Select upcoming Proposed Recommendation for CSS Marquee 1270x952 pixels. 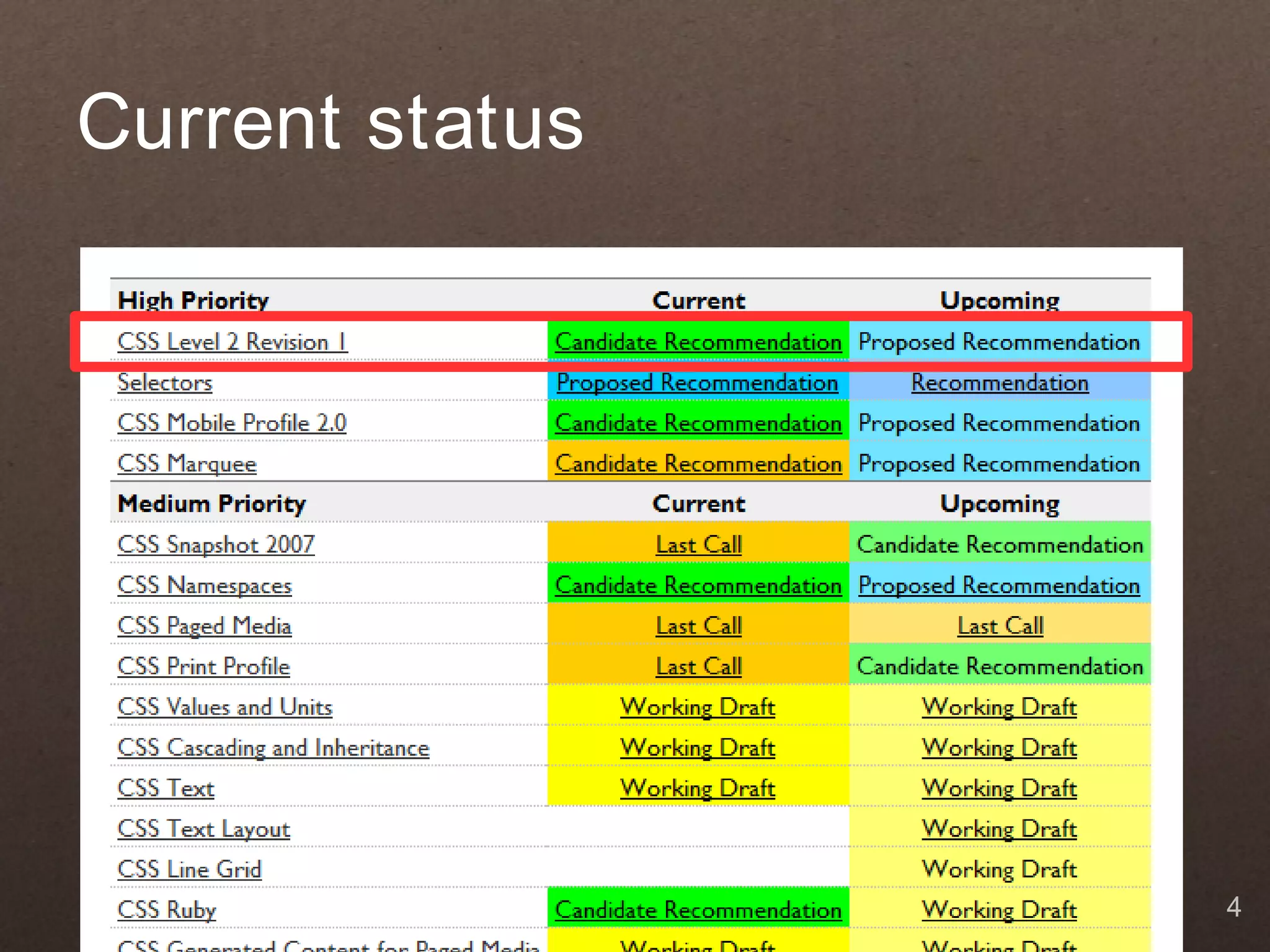point(999,464)
